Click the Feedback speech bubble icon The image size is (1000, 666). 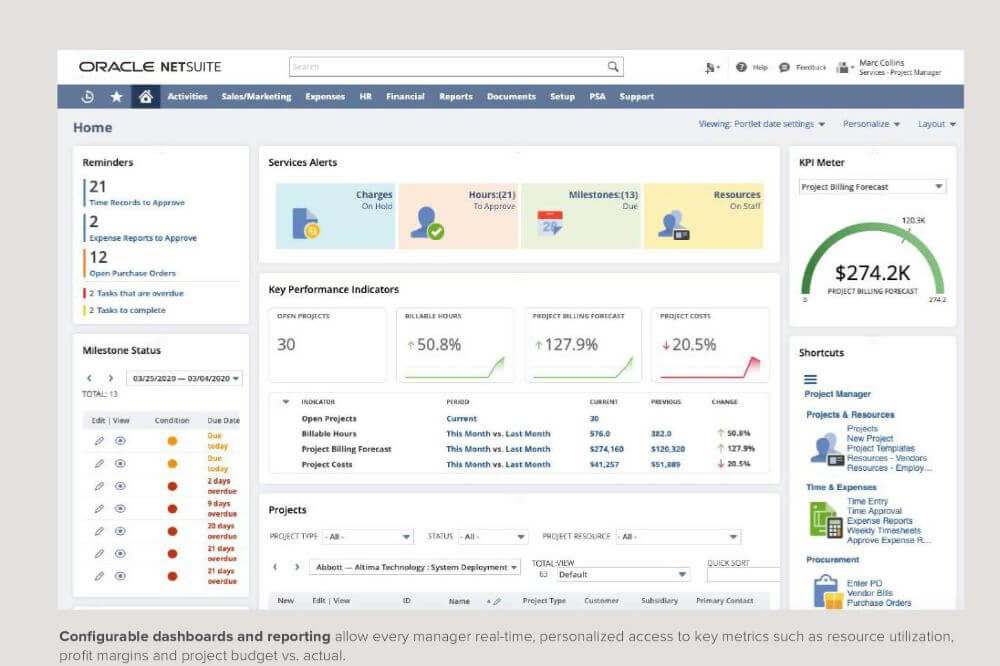click(784, 67)
